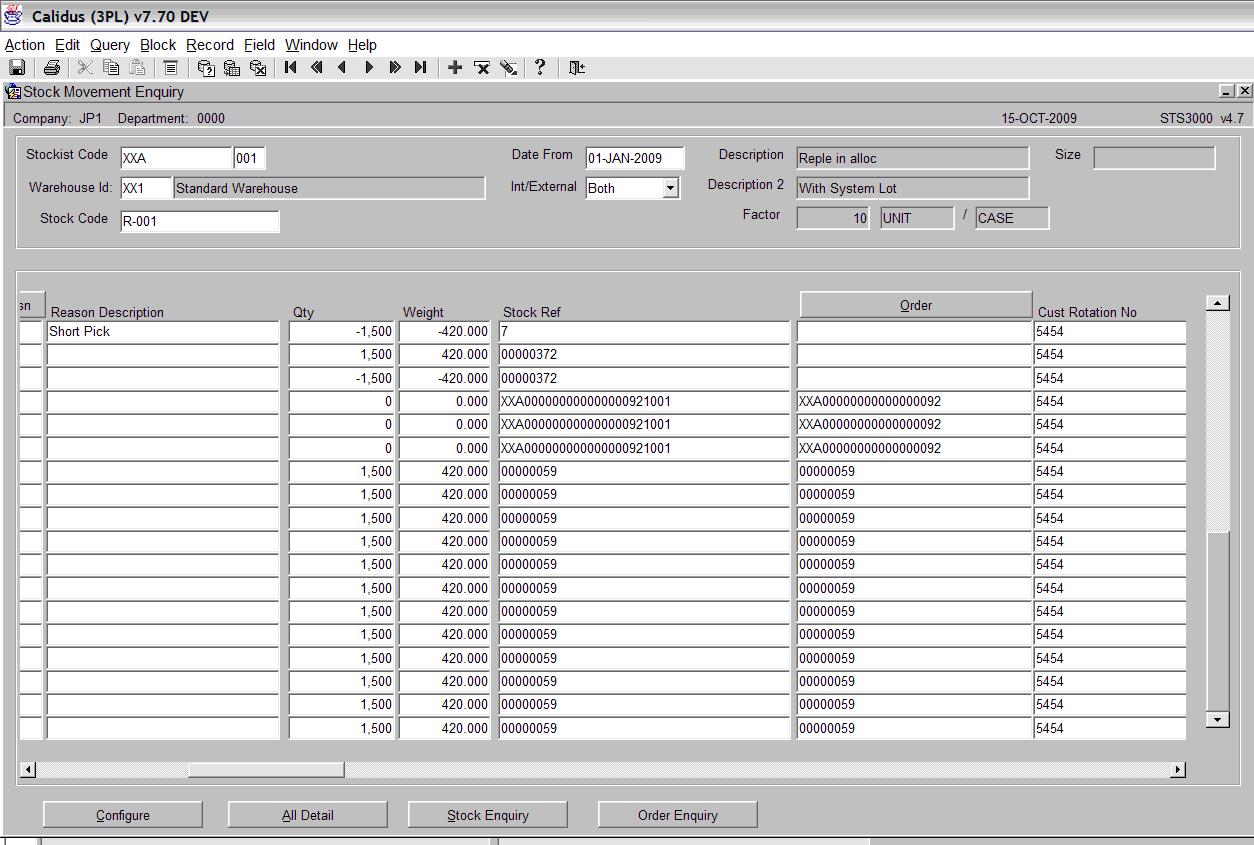Click the Execute Query icon
Viewport: 1254px width, 845px height.
[231, 68]
